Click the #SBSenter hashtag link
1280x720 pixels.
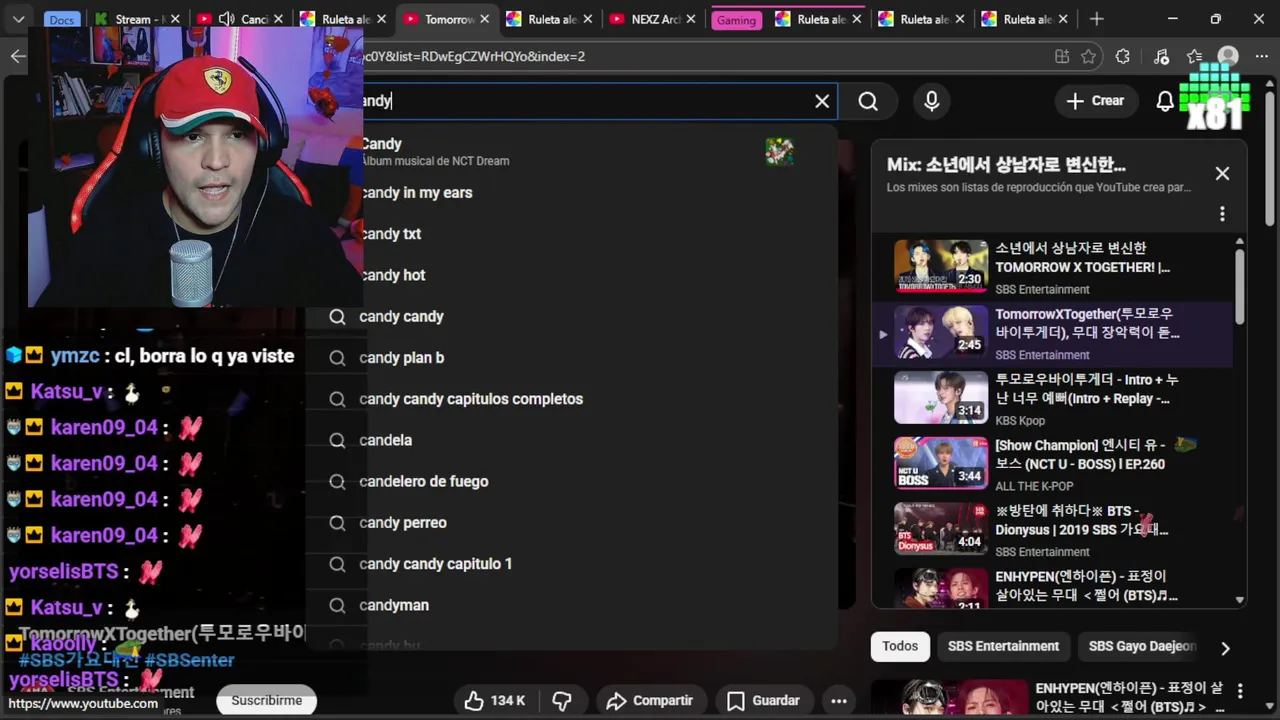pyautogui.click(x=189, y=660)
